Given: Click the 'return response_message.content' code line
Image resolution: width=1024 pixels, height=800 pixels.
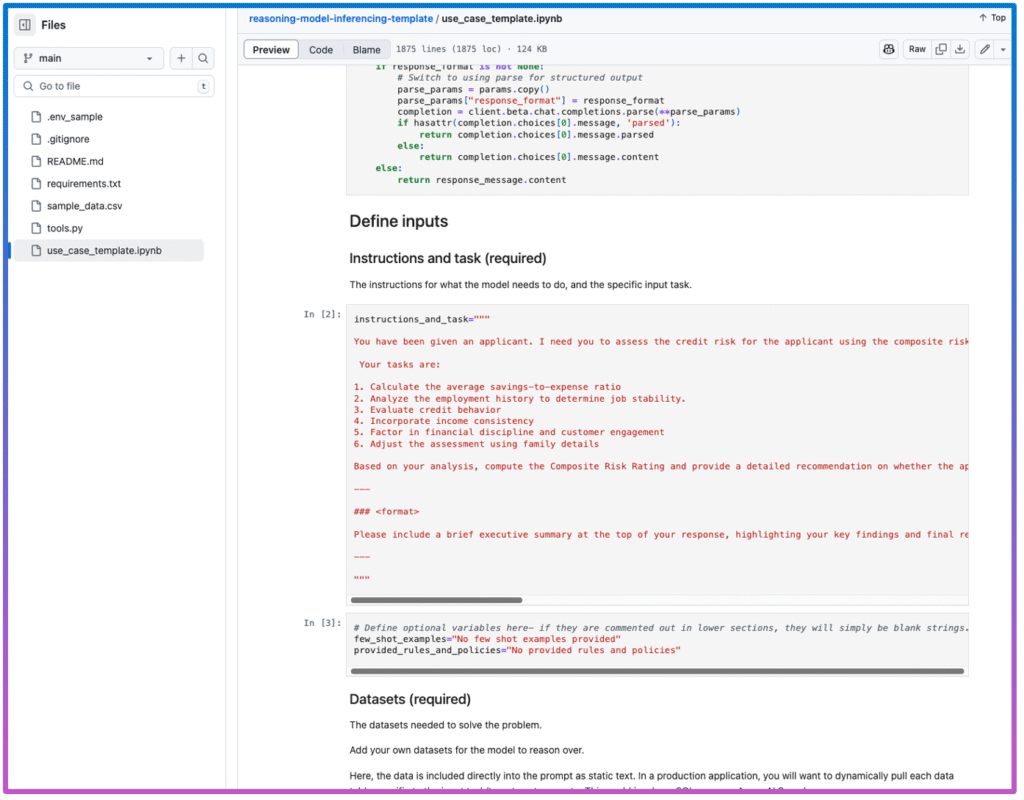Looking at the screenshot, I should [481, 180].
